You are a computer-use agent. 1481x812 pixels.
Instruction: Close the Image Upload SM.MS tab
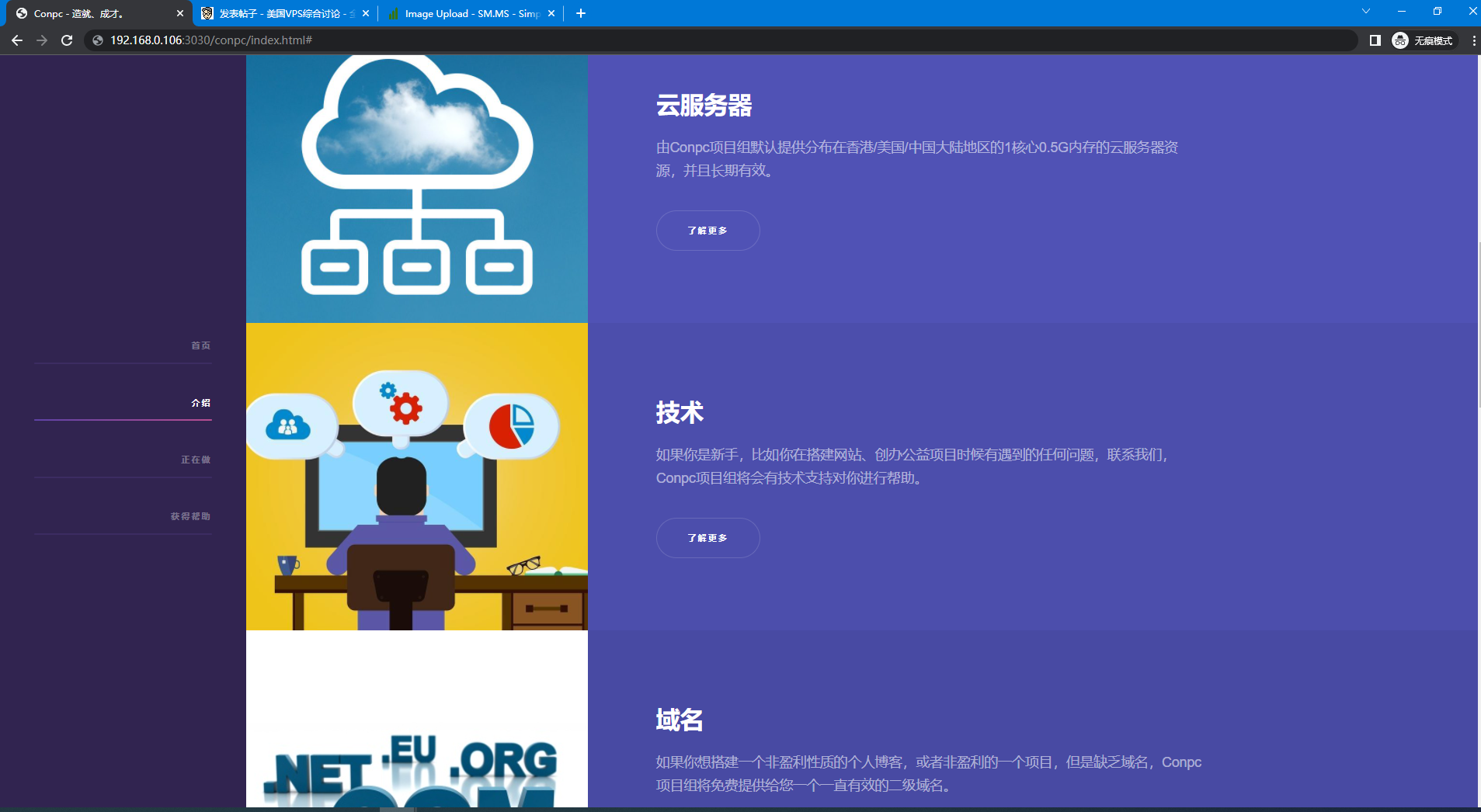click(x=551, y=13)
